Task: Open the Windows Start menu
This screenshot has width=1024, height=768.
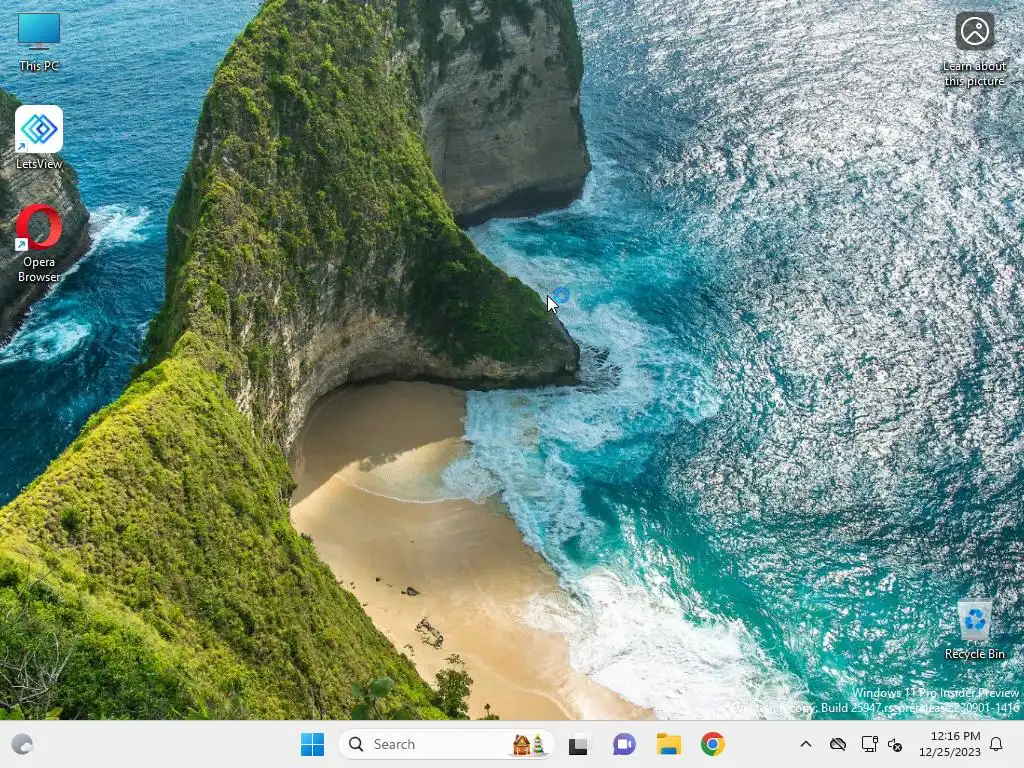Action: point(312,744)
